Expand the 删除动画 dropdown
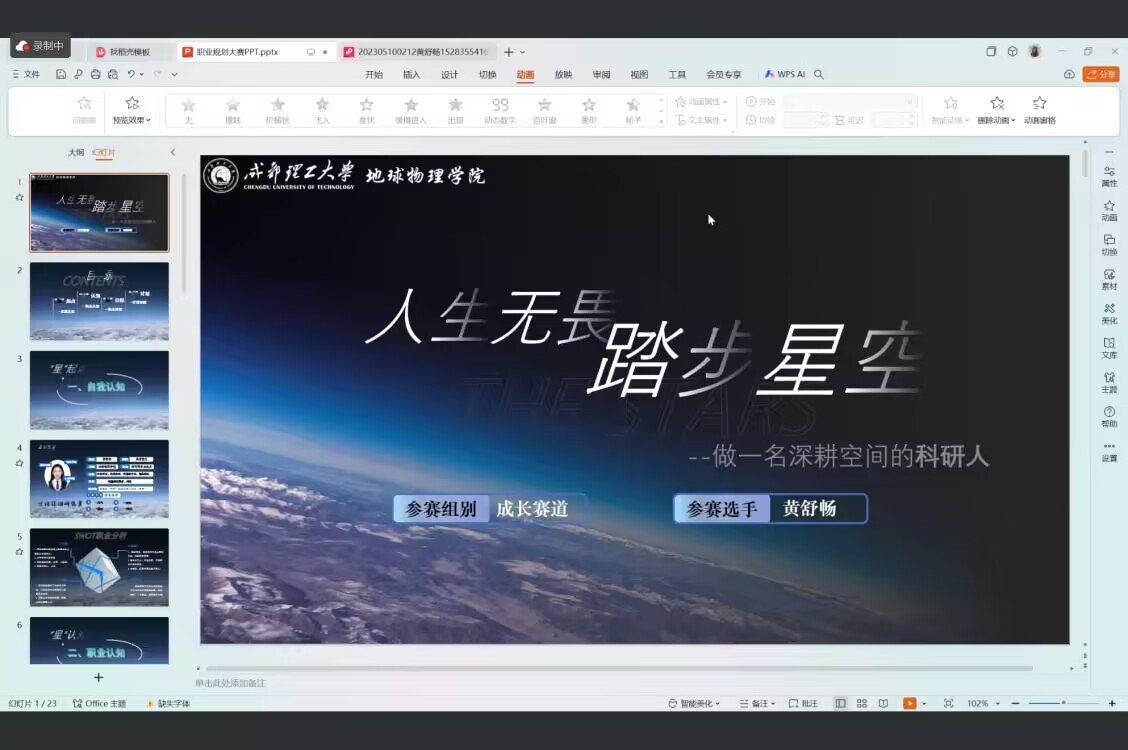The image size is (1128, 750). 996,120
